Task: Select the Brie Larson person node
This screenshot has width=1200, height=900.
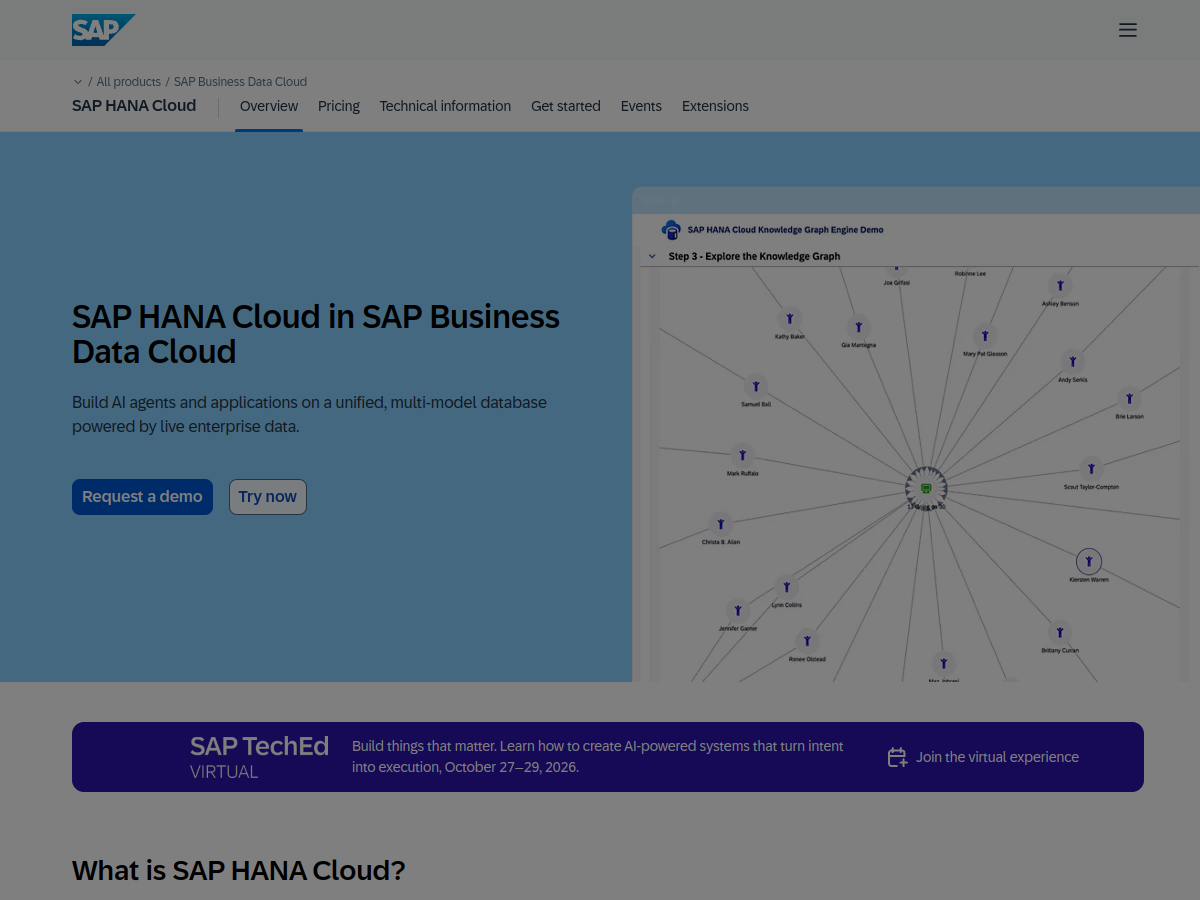Action: tap(1129, 398)
